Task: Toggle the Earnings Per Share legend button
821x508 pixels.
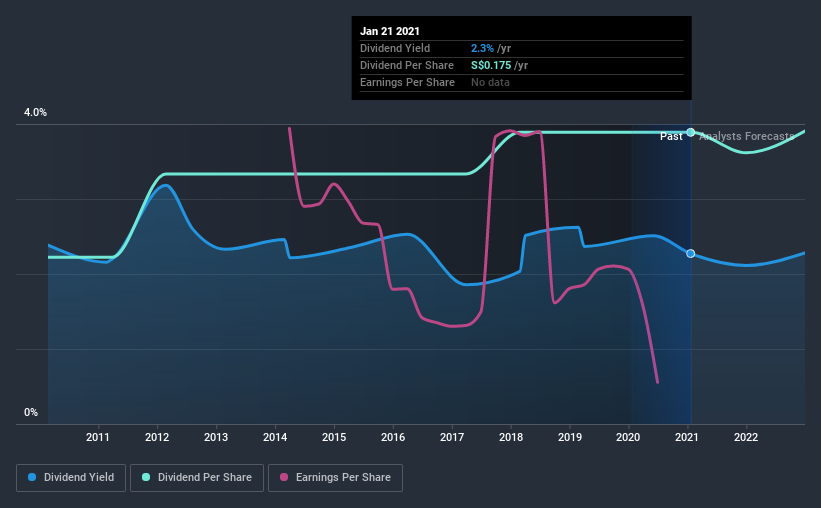Action: click(335, 478)
